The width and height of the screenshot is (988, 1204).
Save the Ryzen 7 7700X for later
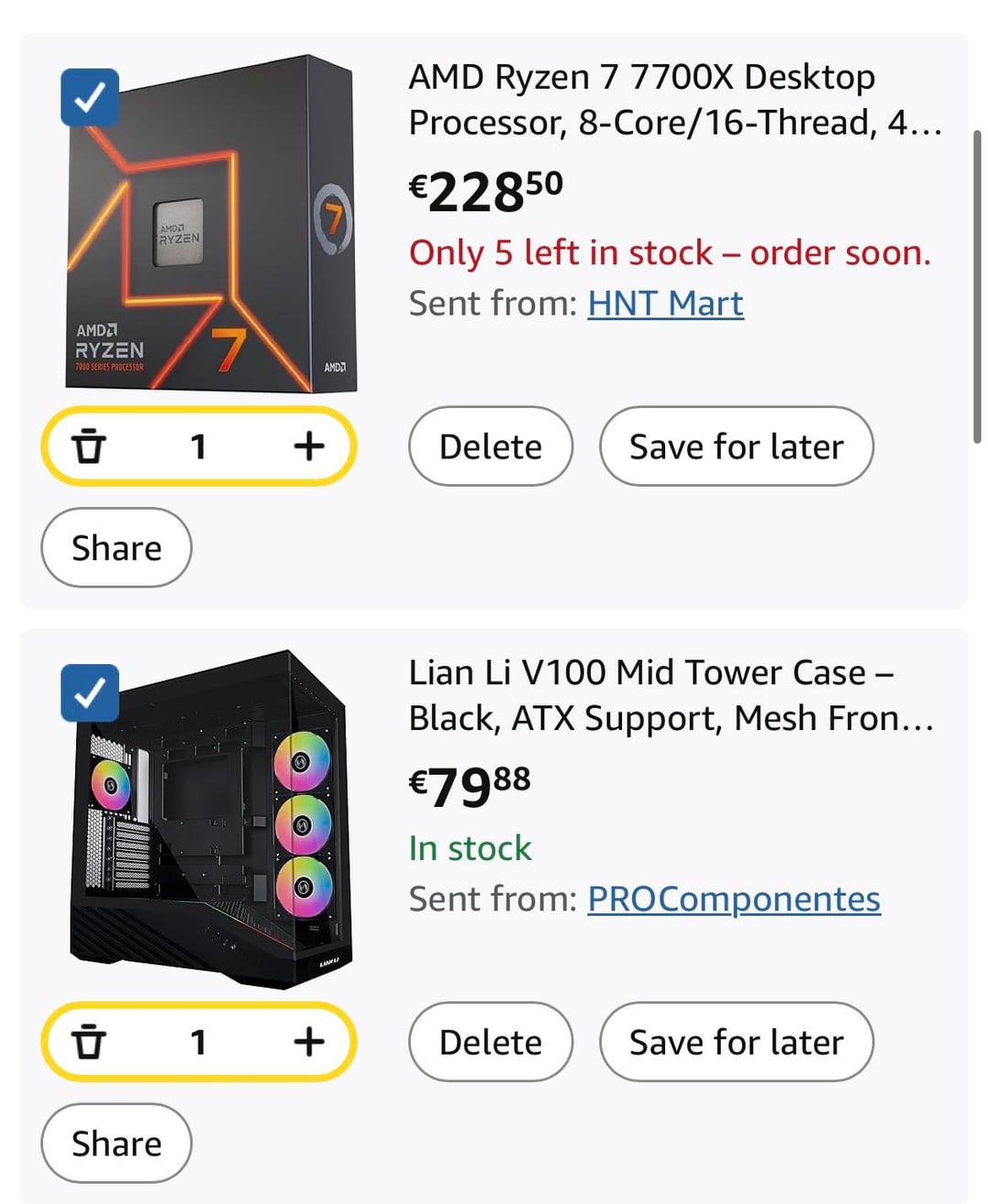point(736,446)
